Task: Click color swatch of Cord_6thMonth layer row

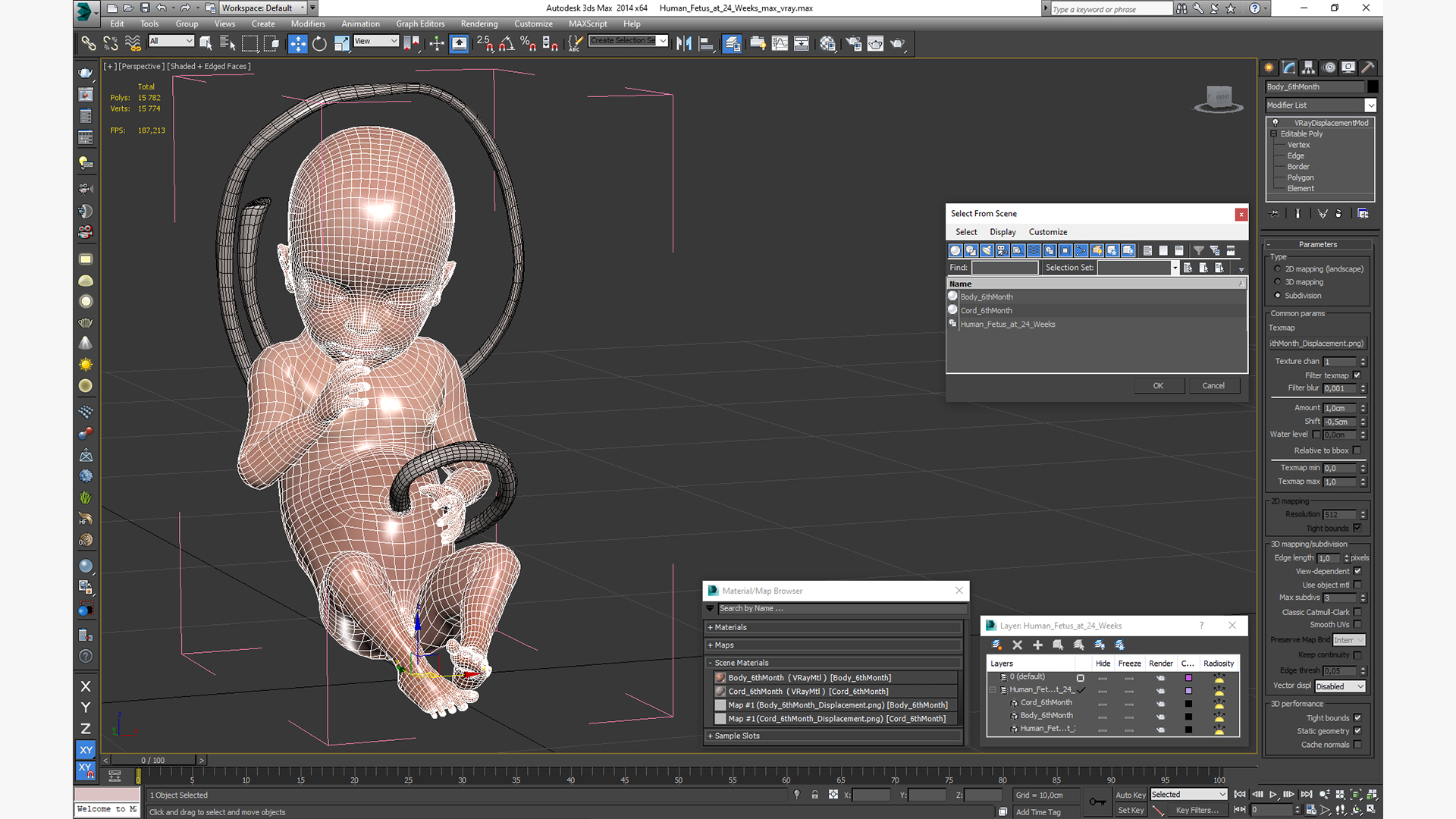Action: (x=1188, y=704)
